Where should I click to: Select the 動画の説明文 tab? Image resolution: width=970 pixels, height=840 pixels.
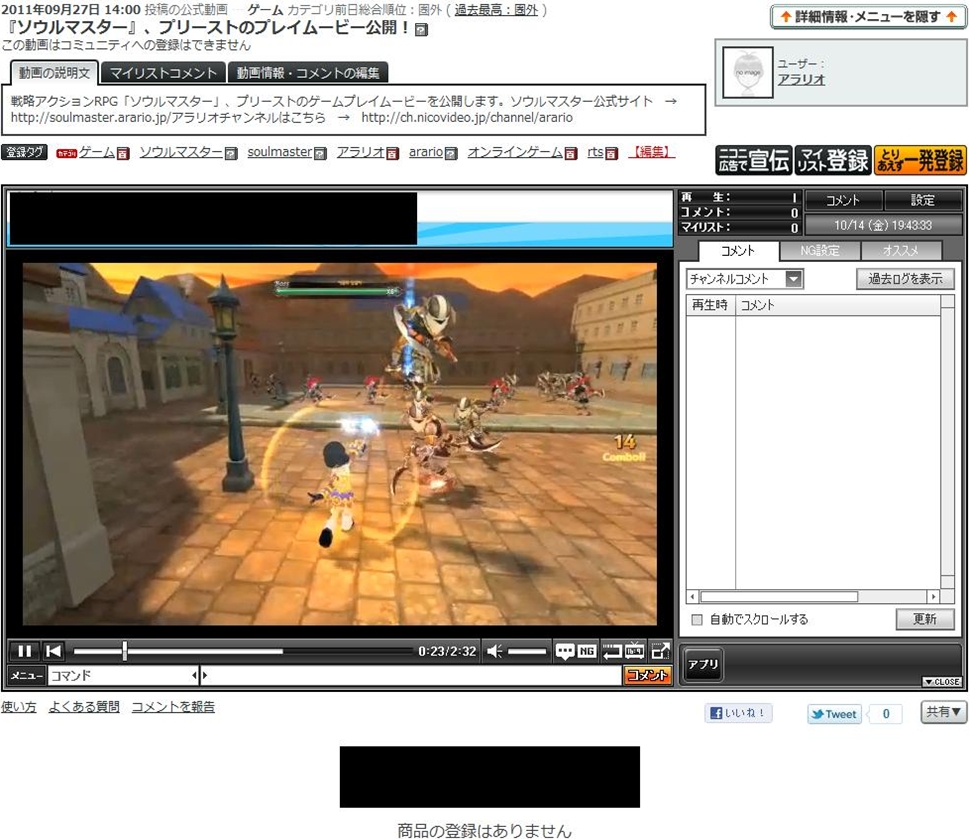(x=54, y=73)
